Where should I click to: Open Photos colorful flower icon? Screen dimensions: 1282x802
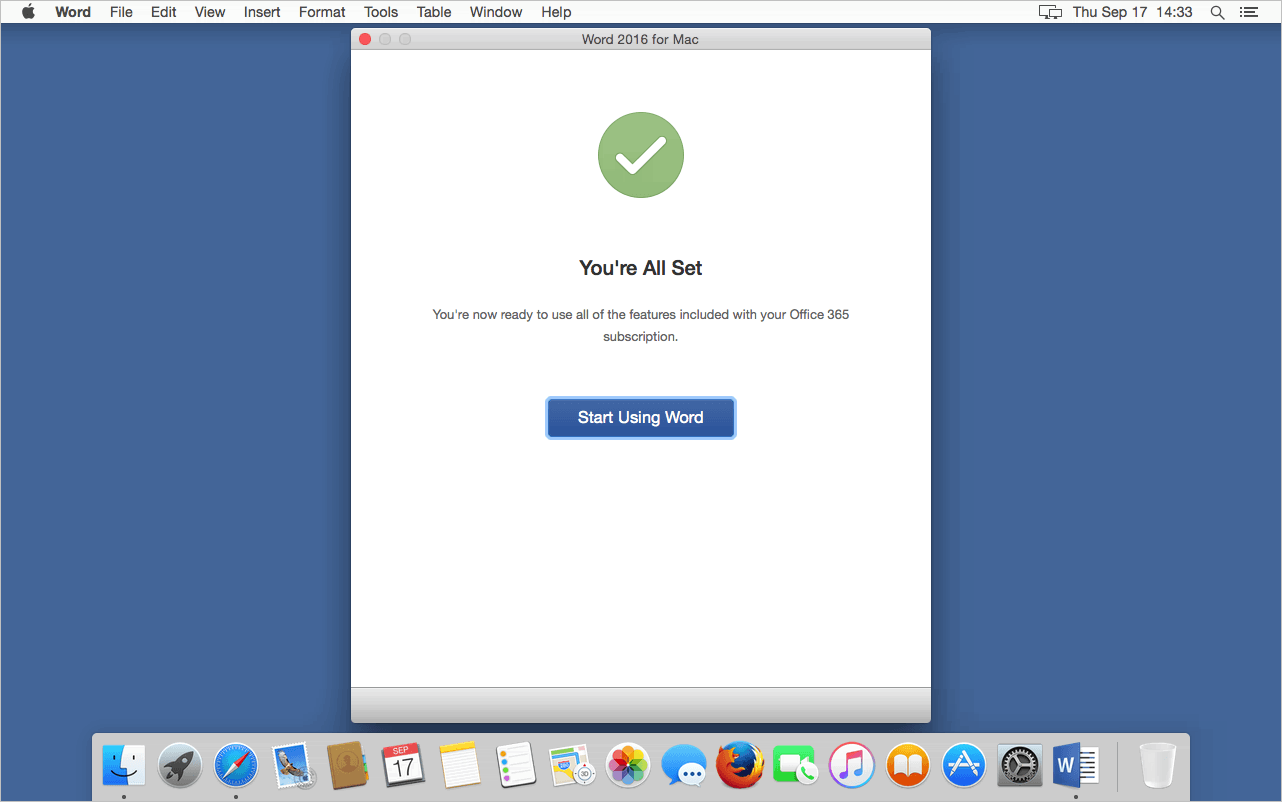[629, 766]
